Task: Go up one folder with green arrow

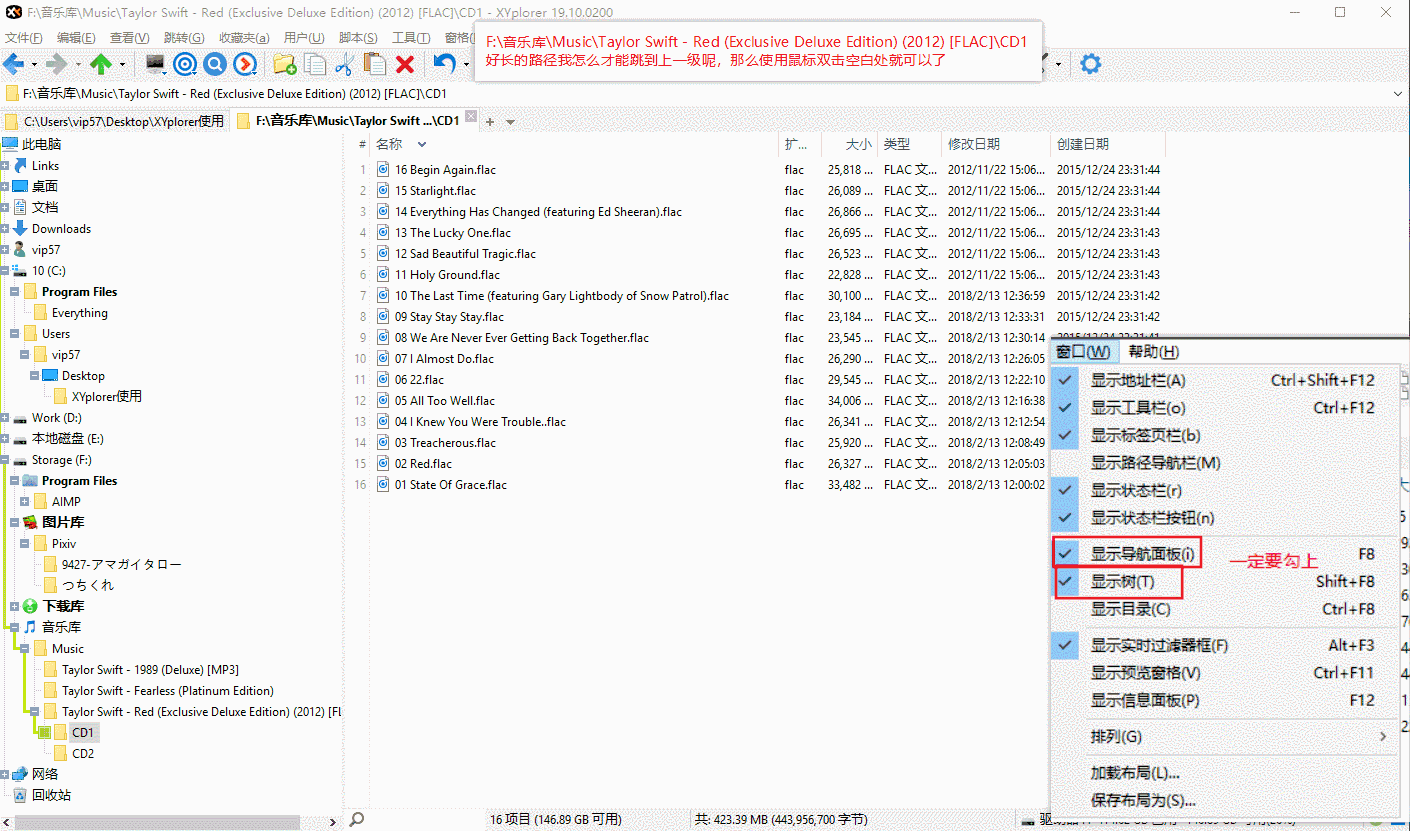Action: (x=100, y=65)
